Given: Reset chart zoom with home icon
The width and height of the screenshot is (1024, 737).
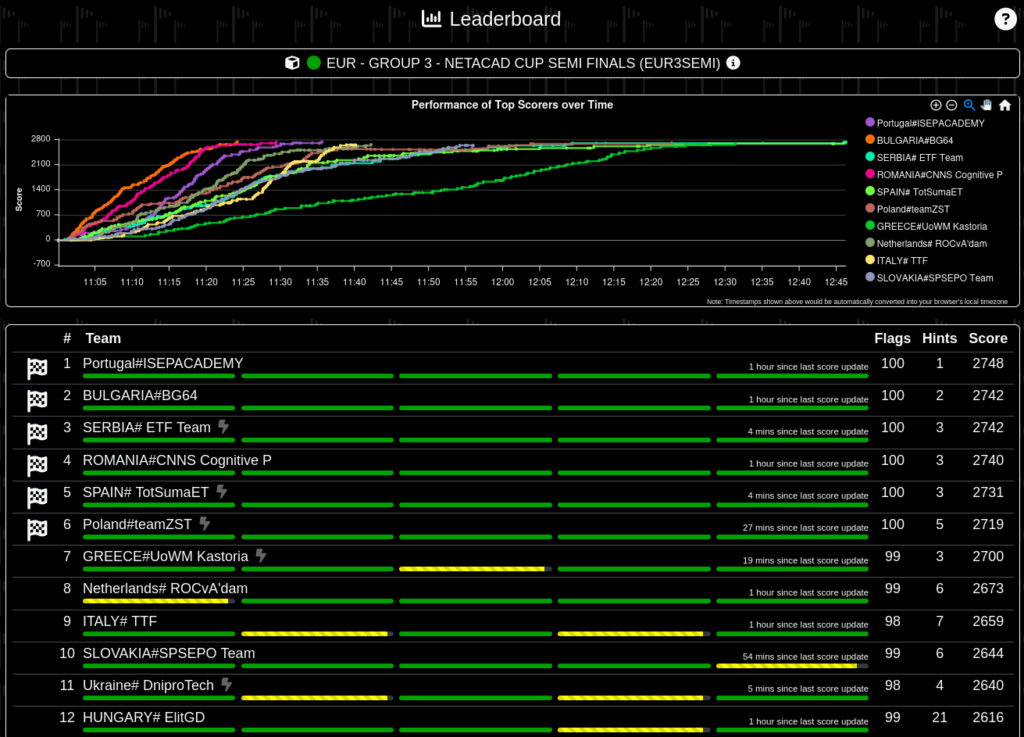Looking at the screenshot, I should (1004, 105).
